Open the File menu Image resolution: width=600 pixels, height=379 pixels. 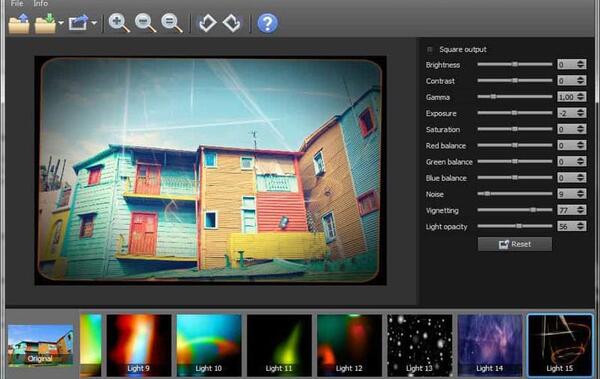point(17,3)
